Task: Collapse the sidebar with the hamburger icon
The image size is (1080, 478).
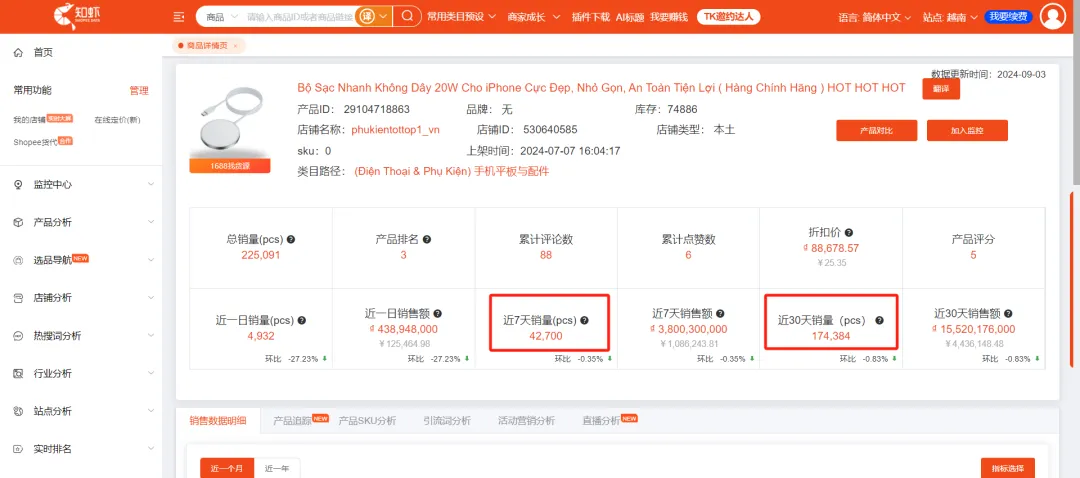Action: coord(178,17)
